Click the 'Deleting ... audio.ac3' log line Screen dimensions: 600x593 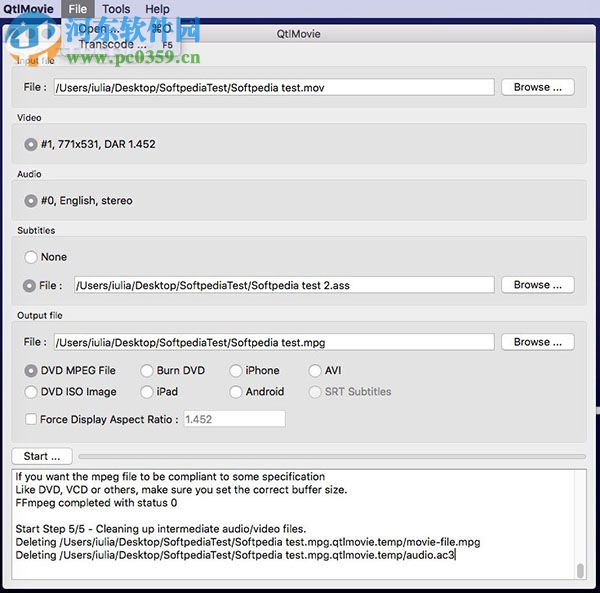235,555
